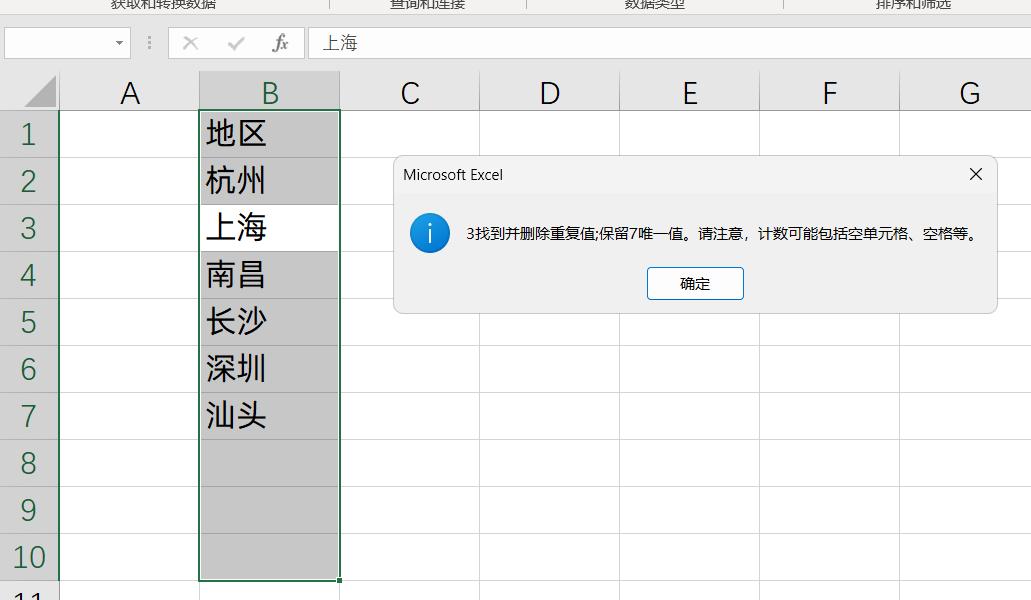Screen dimensions: 1031x600
Task: Click the Insert Function (fx) icon
Action: pos(280,43)
